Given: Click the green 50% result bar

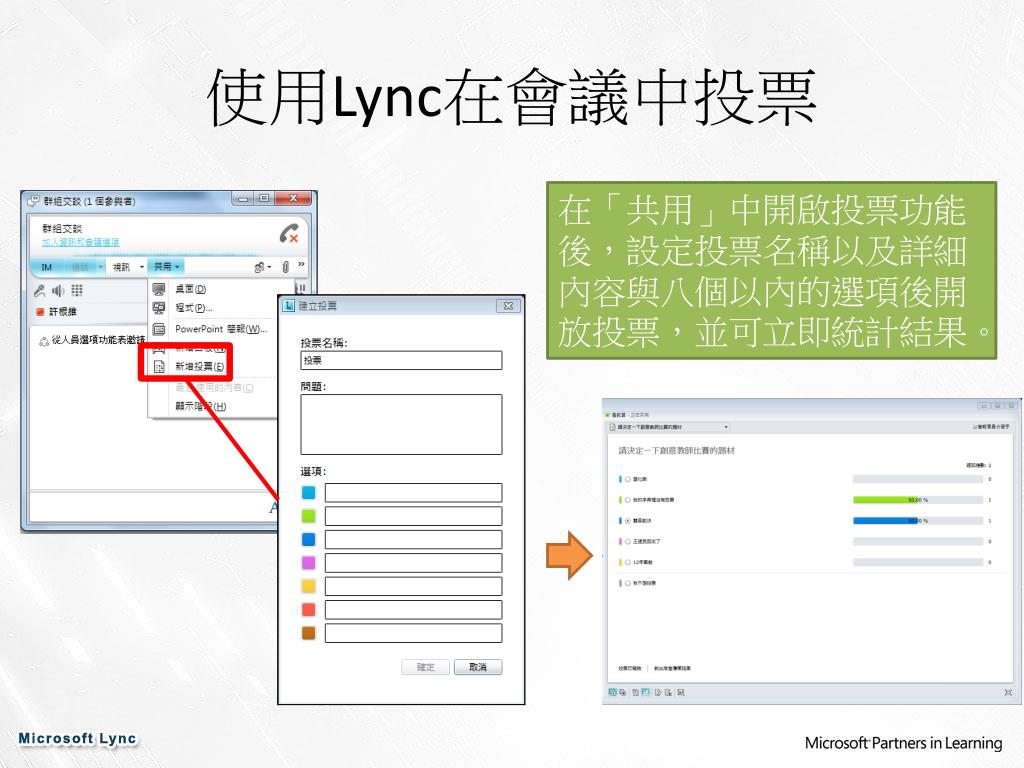Looking at the screenshot, I should [886, 500].
